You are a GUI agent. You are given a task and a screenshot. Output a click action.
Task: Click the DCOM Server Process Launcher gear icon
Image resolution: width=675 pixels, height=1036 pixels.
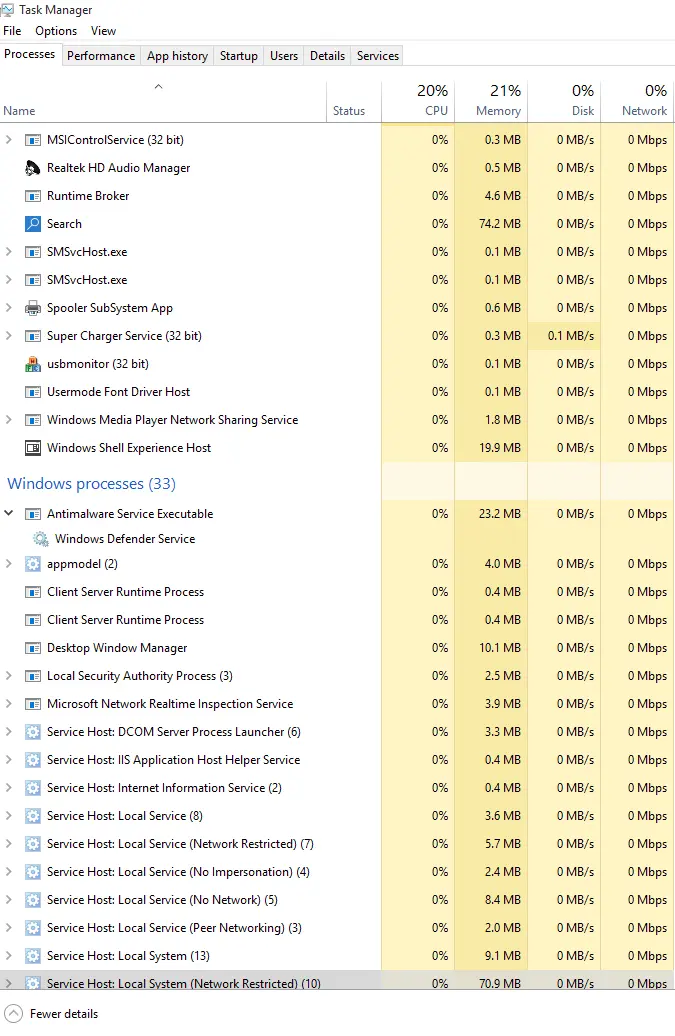click(32, 732)
